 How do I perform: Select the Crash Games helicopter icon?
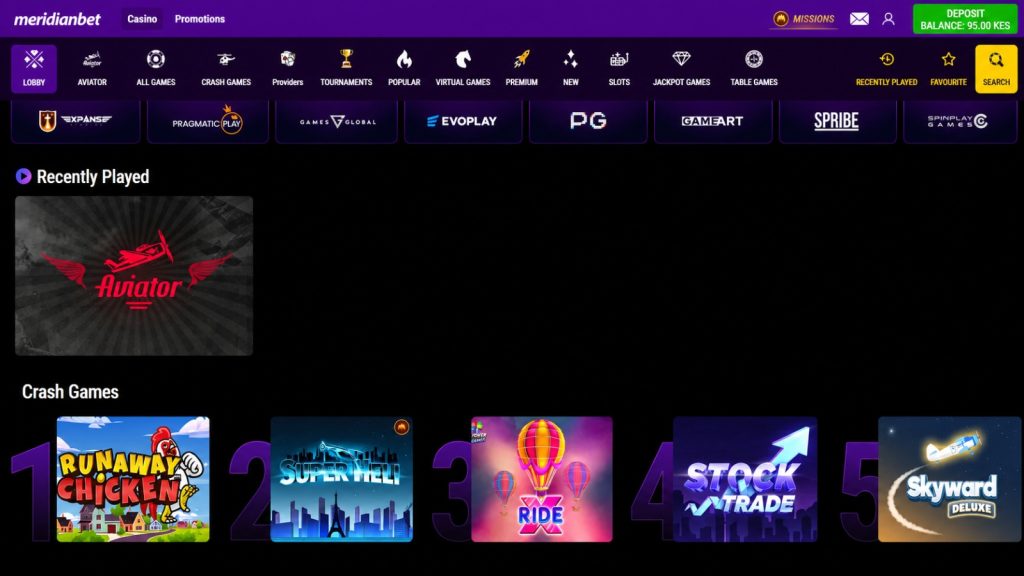click(226, 59)
